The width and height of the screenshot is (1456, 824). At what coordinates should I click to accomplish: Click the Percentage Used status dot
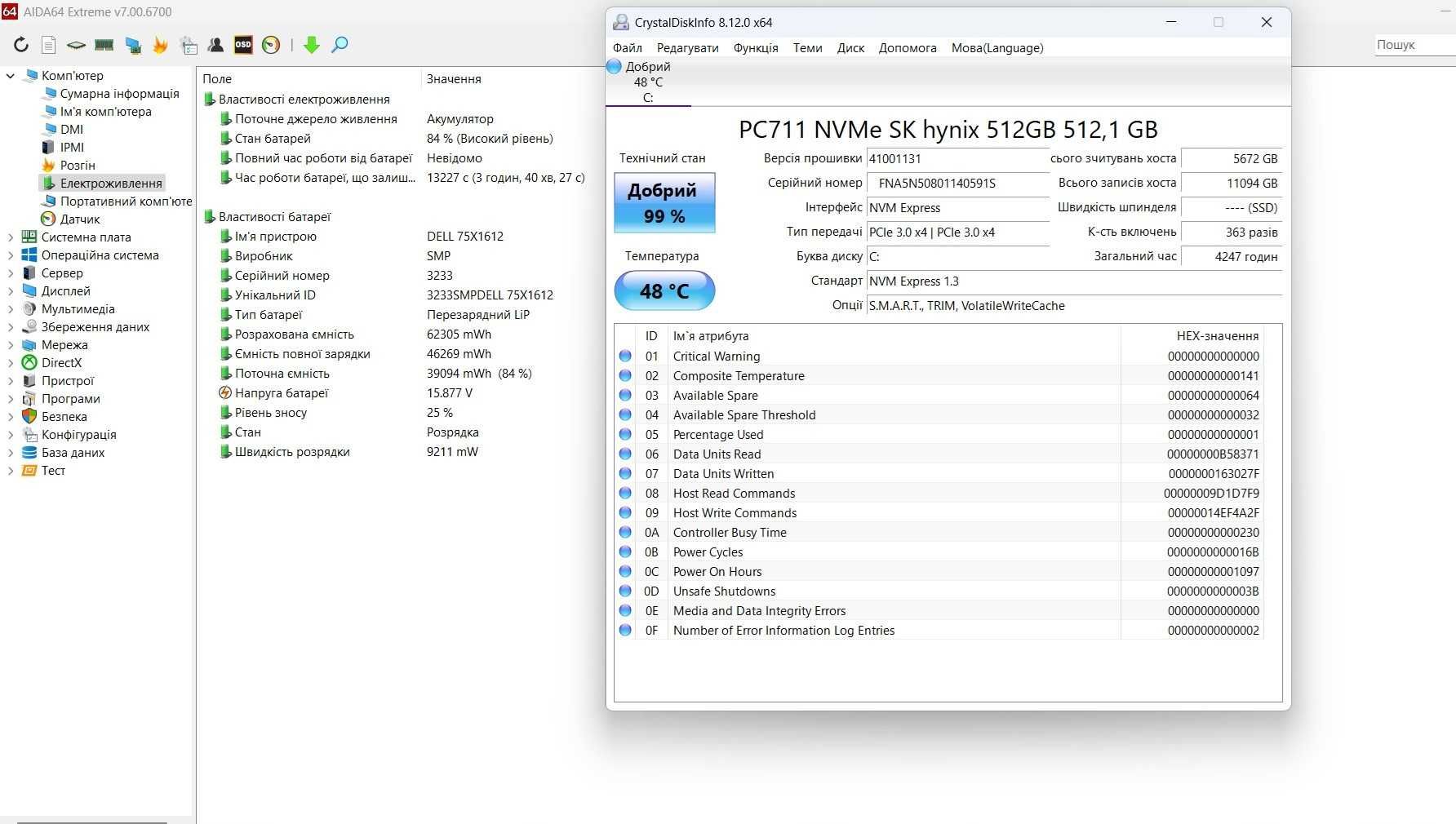[x=625, y=434]
